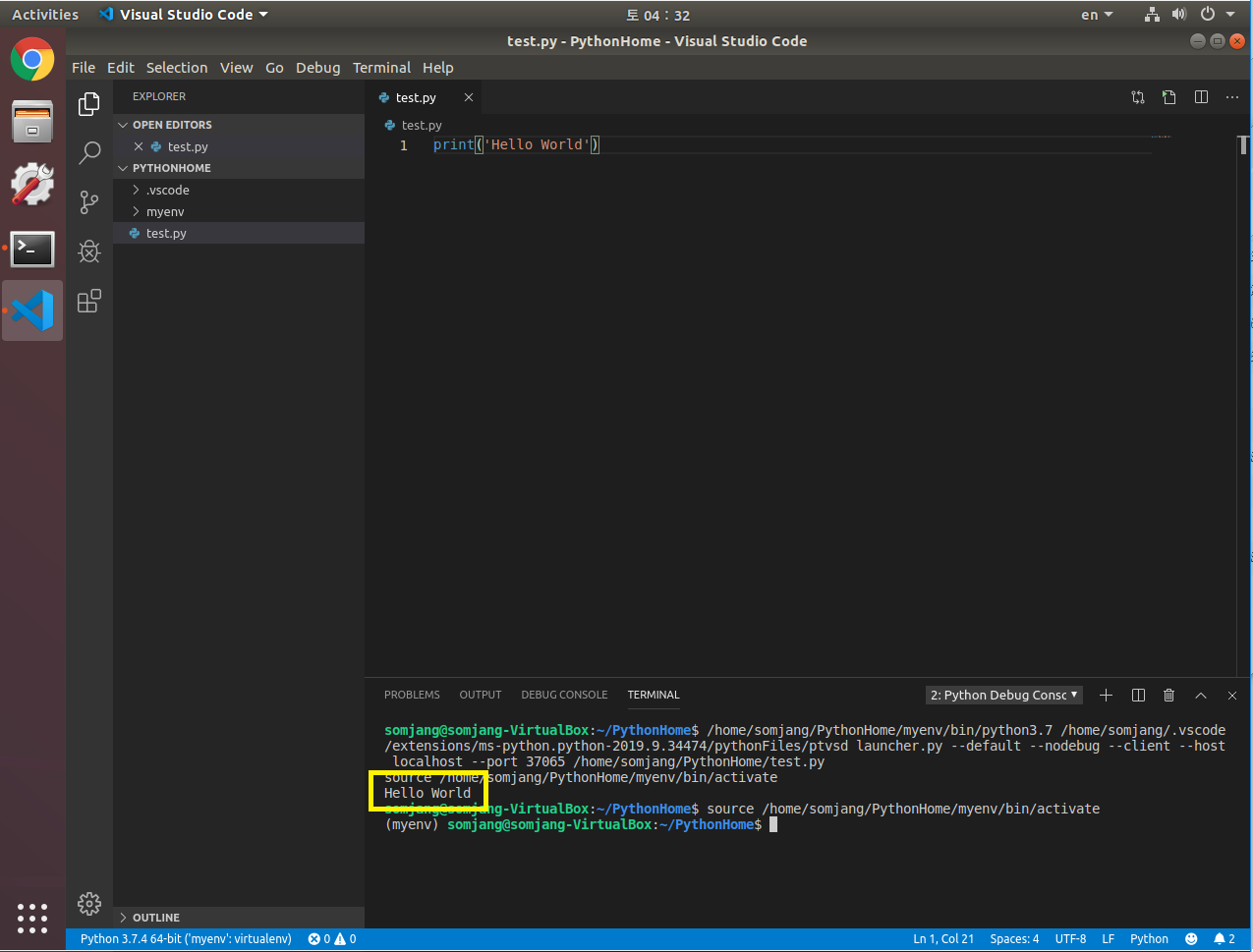The height and width of the screenshot is (952, 1253).
Task: Click Spaces: 4 indentation setting
Action: (x=1014, y=939)
